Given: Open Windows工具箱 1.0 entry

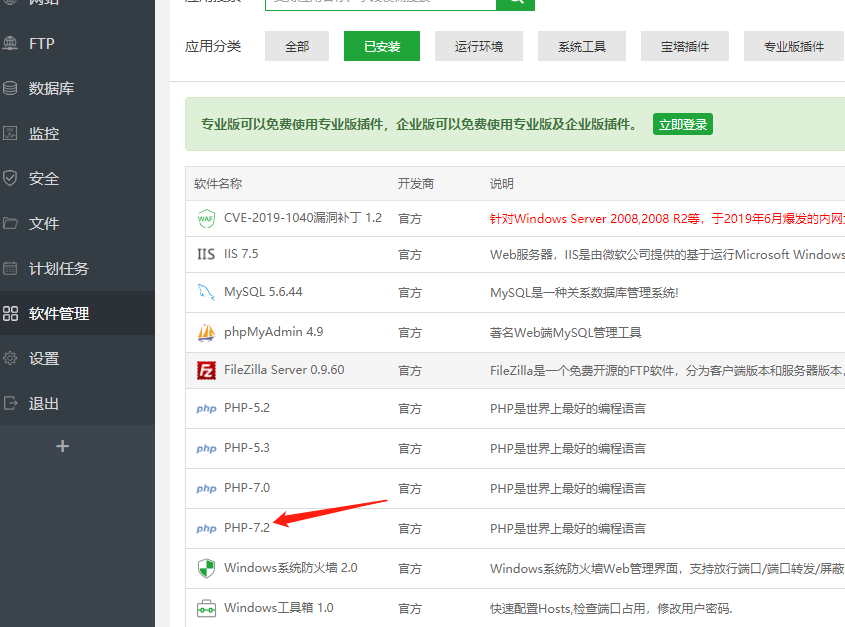Looking at the screenshot, I should [279, 608].
